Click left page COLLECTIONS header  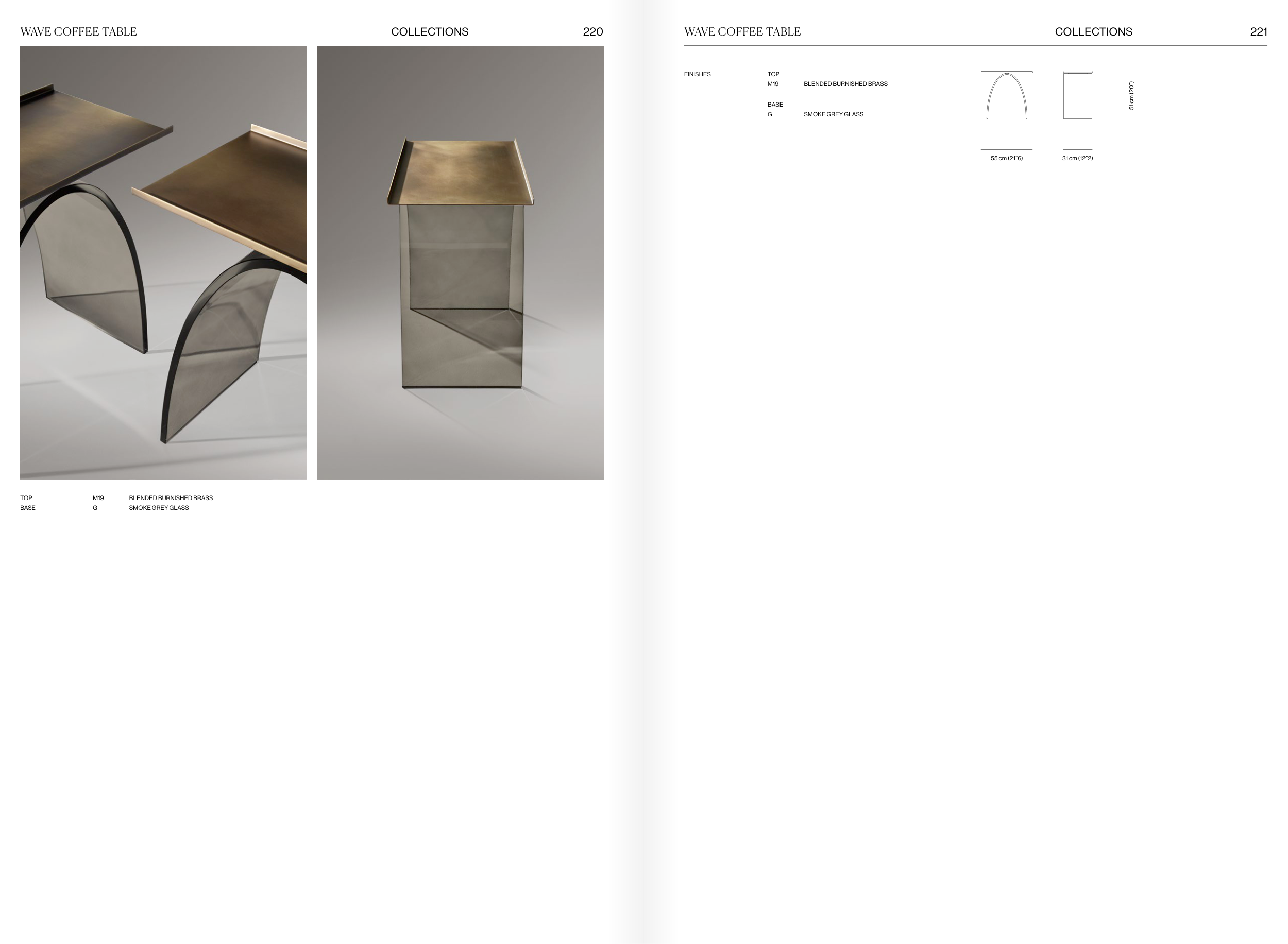pyautogui.click(x=429, y=32)
